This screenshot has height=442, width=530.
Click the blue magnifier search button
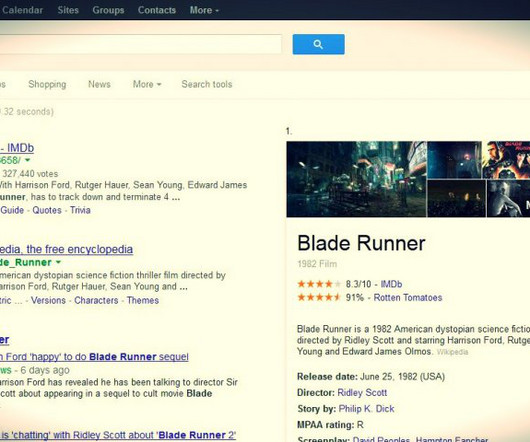(x=318, y=44)
